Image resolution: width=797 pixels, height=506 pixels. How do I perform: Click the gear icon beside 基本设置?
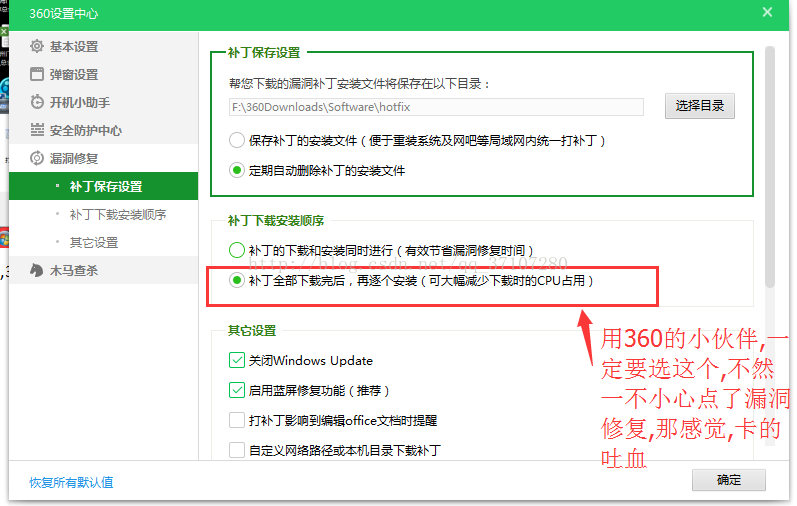[x=37, y=46]
